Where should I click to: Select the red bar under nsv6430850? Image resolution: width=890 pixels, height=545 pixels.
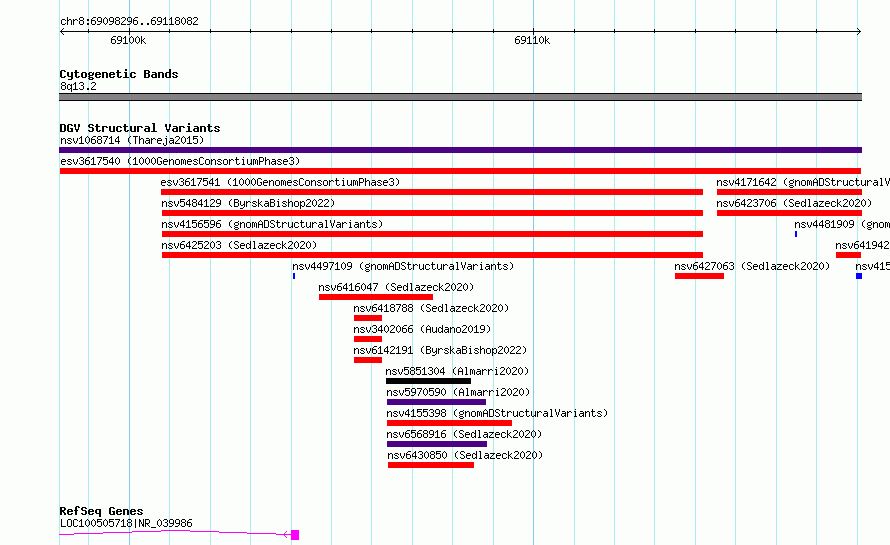coord(431,465)
